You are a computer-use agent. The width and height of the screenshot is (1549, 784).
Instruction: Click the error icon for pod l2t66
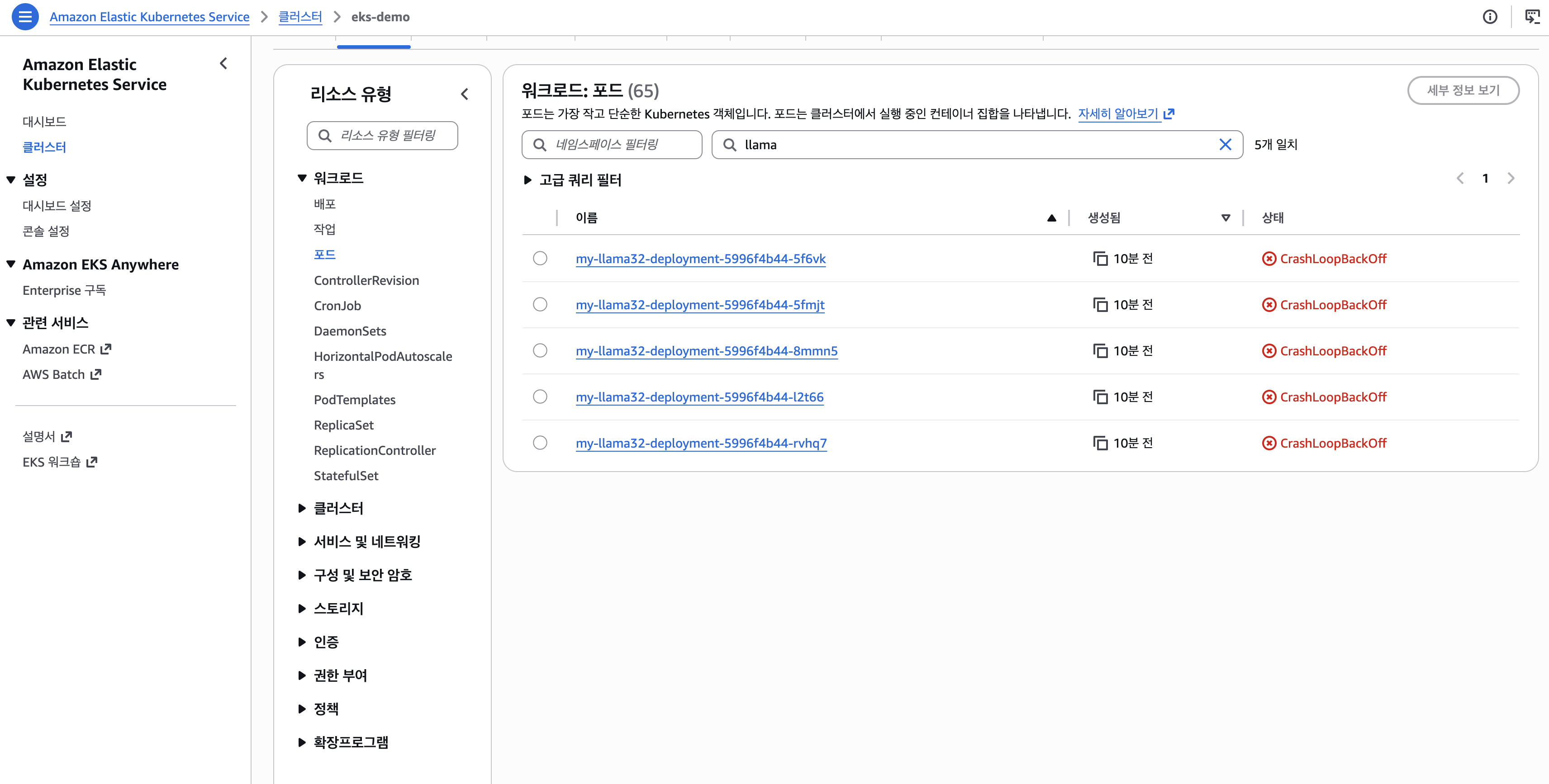(x=1269, y=397)
